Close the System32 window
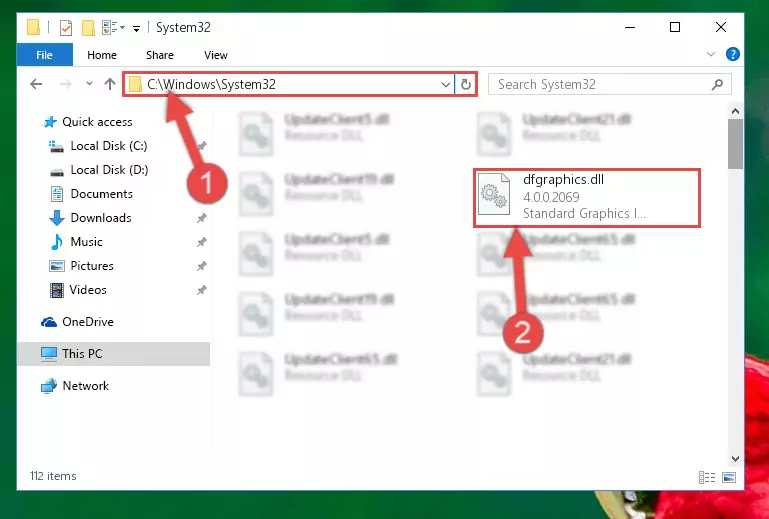 [x=720, y=27]
